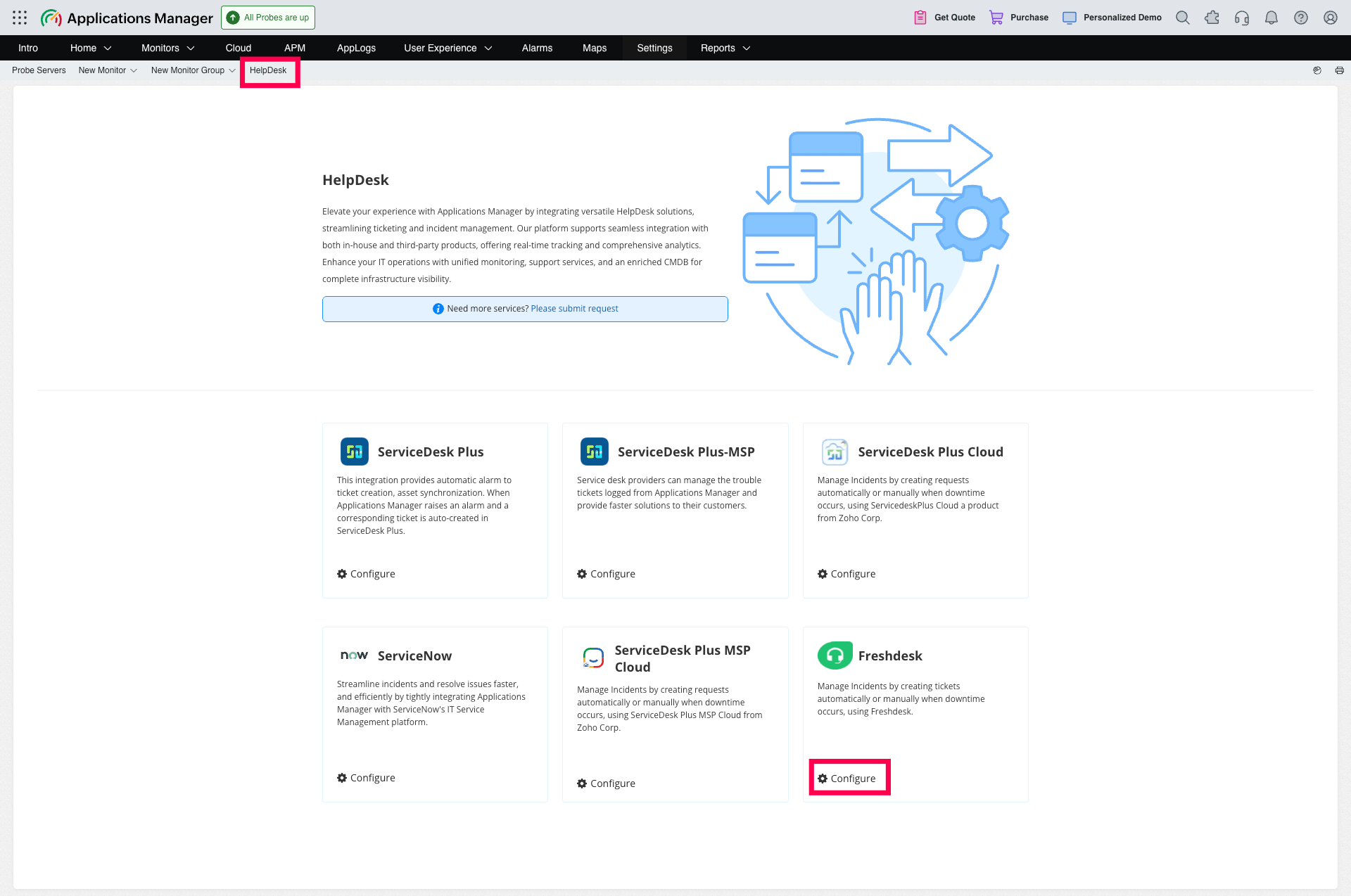The image size is (1351, 896).
Task: Click the All Probes are up status badge
Action: 268,18
